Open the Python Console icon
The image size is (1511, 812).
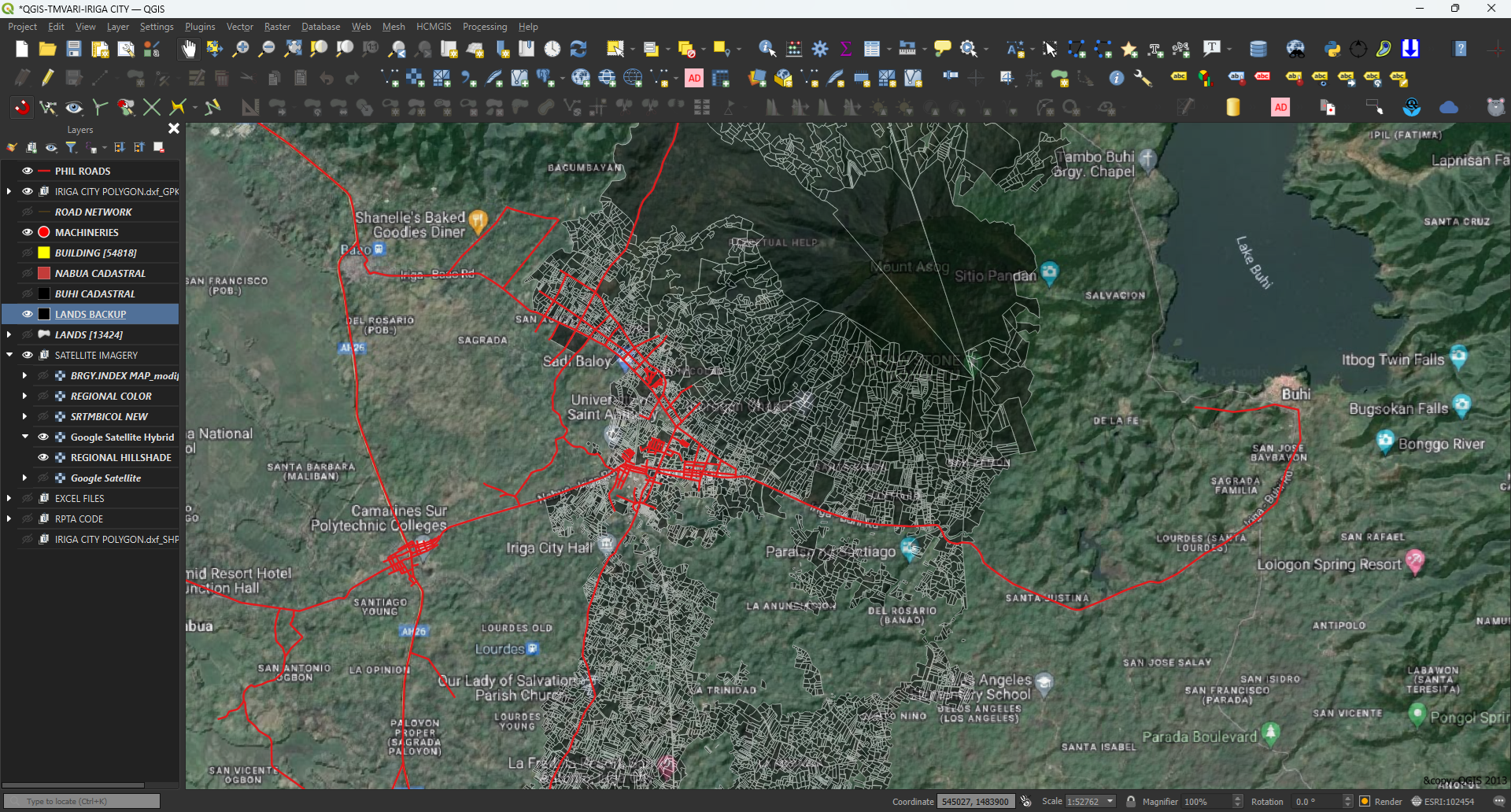coord(1333,49)
